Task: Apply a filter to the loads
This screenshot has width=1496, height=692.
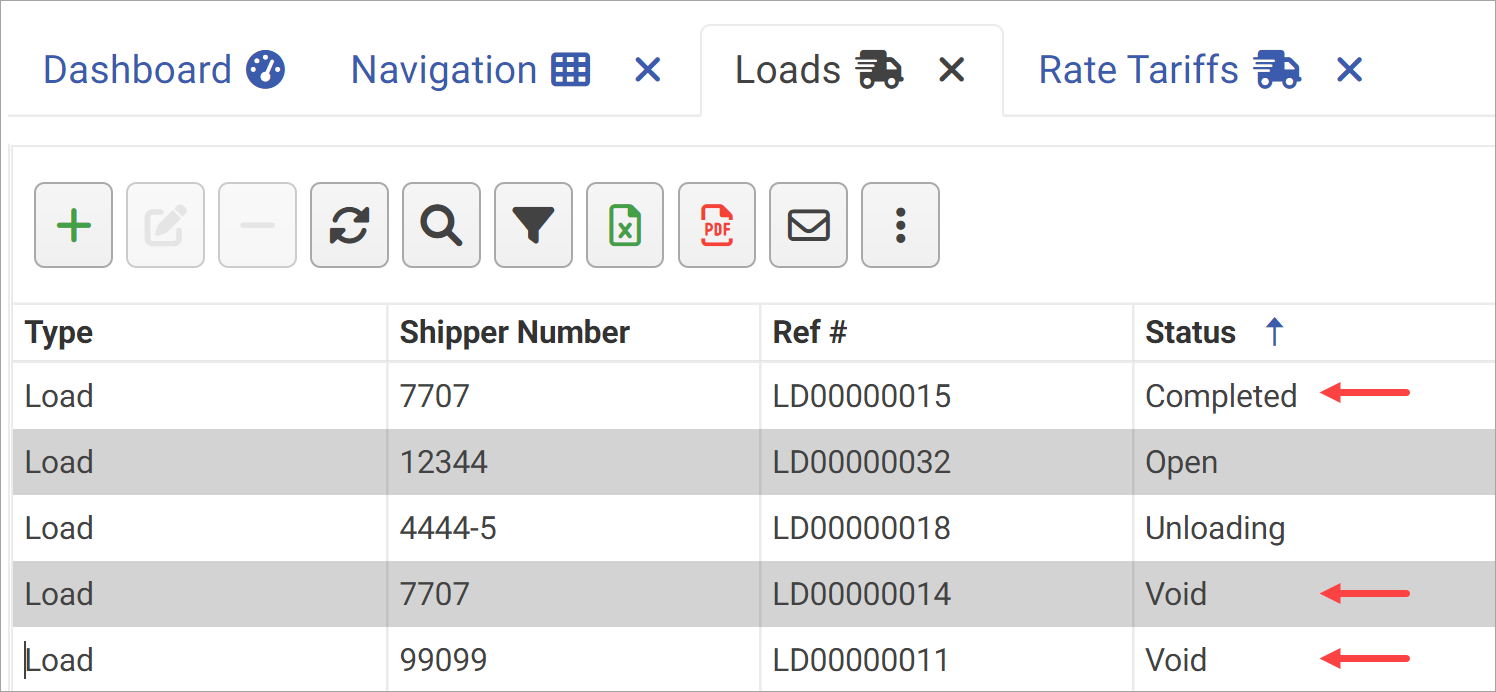Action: click(x=533, y=225)
